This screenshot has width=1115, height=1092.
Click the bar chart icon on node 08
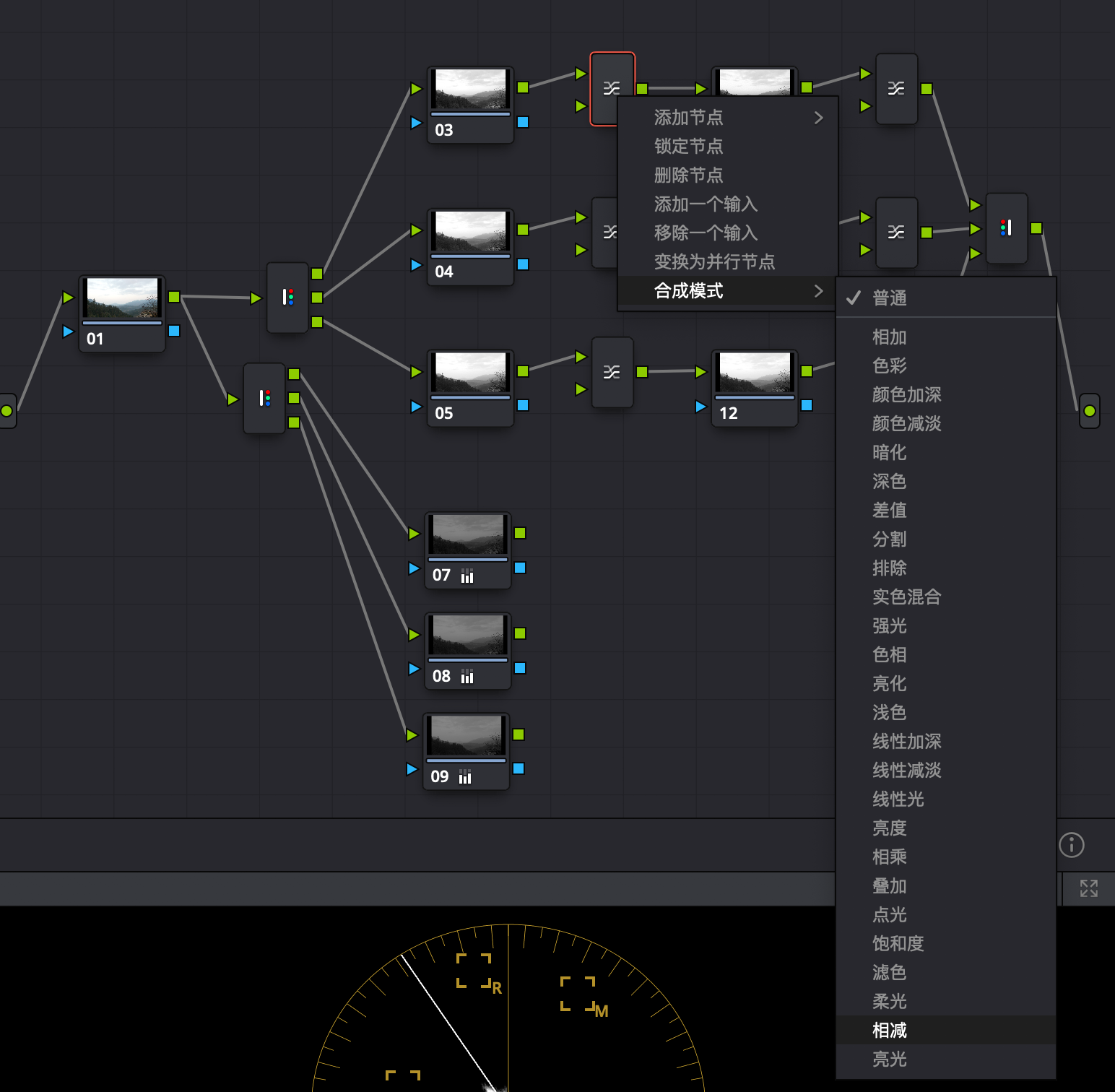(467, 677)
